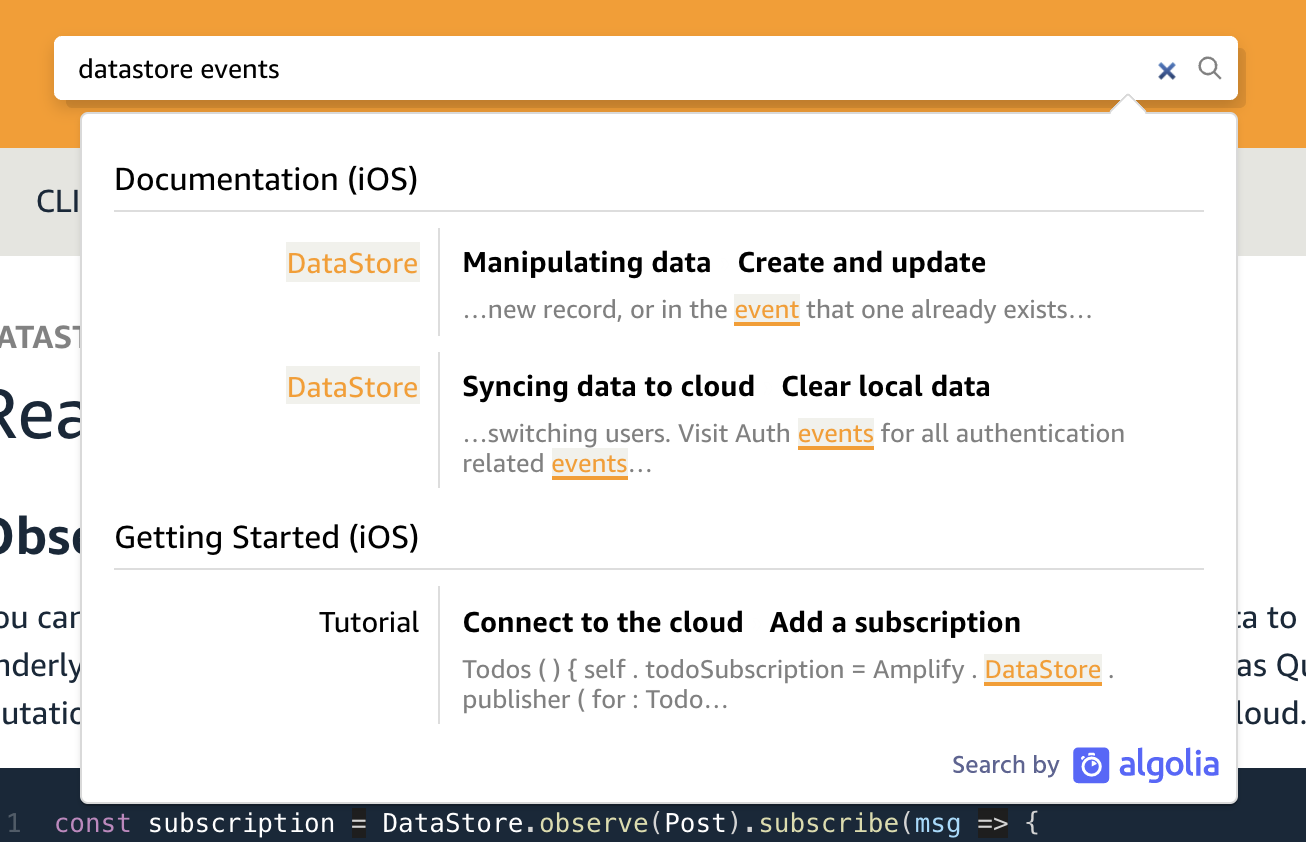This screenshot has height=842, width=1306.
Task: Switch to the CLI tab
Action: point(55,202)
